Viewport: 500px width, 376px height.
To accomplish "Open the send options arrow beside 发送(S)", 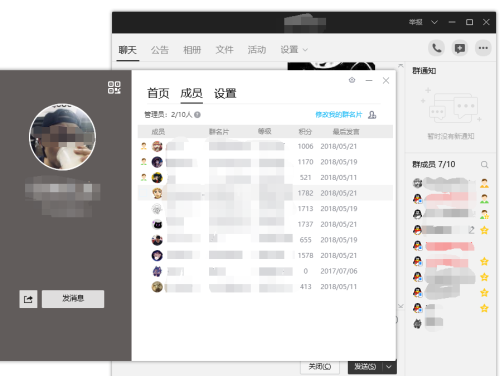I will tap(389, 367).
